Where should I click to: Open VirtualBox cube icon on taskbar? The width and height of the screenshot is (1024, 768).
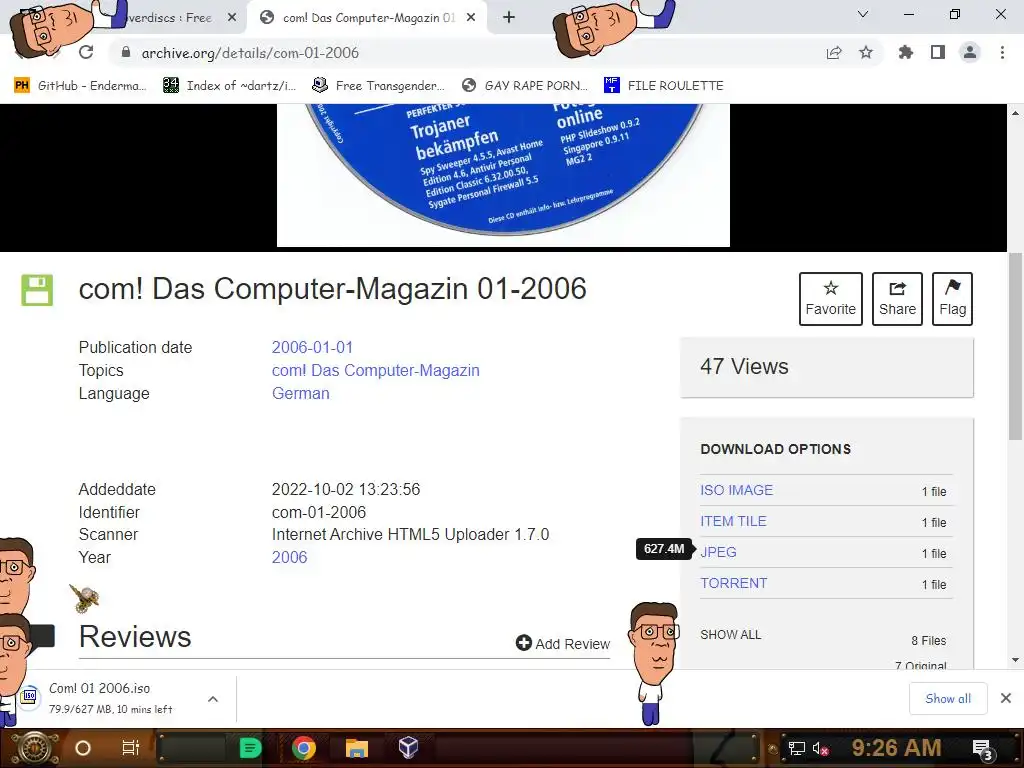(x=408, y=747)
